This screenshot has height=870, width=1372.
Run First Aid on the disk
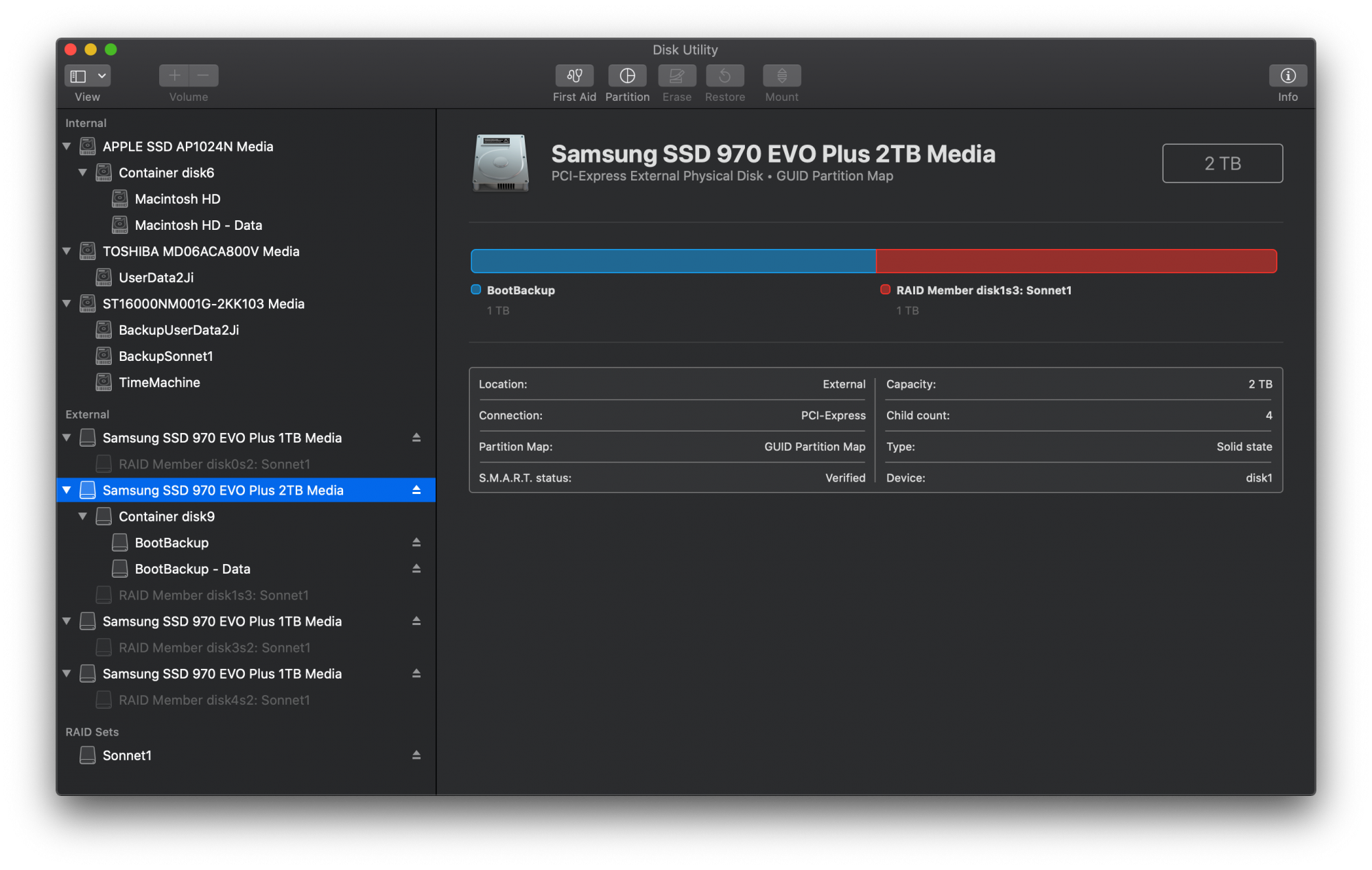click(574, 75)
